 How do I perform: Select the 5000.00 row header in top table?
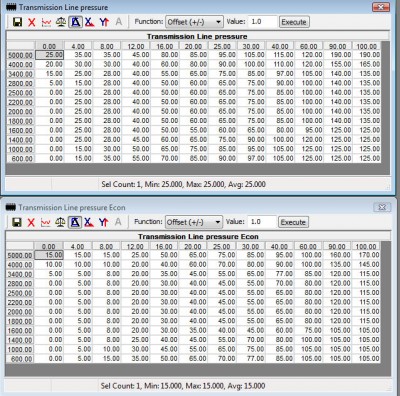[x=20, y=55]
